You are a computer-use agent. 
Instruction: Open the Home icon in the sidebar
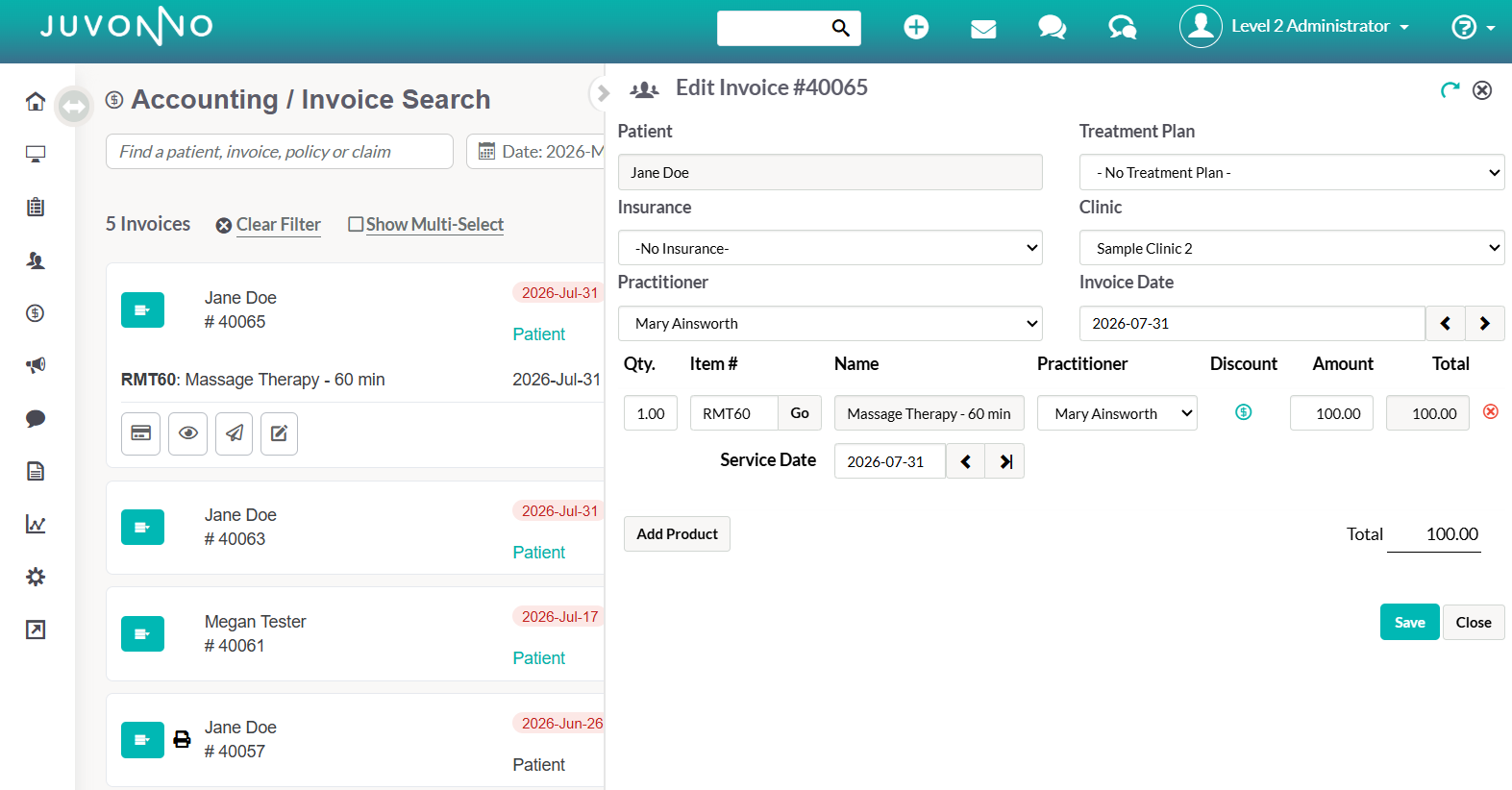36,101
